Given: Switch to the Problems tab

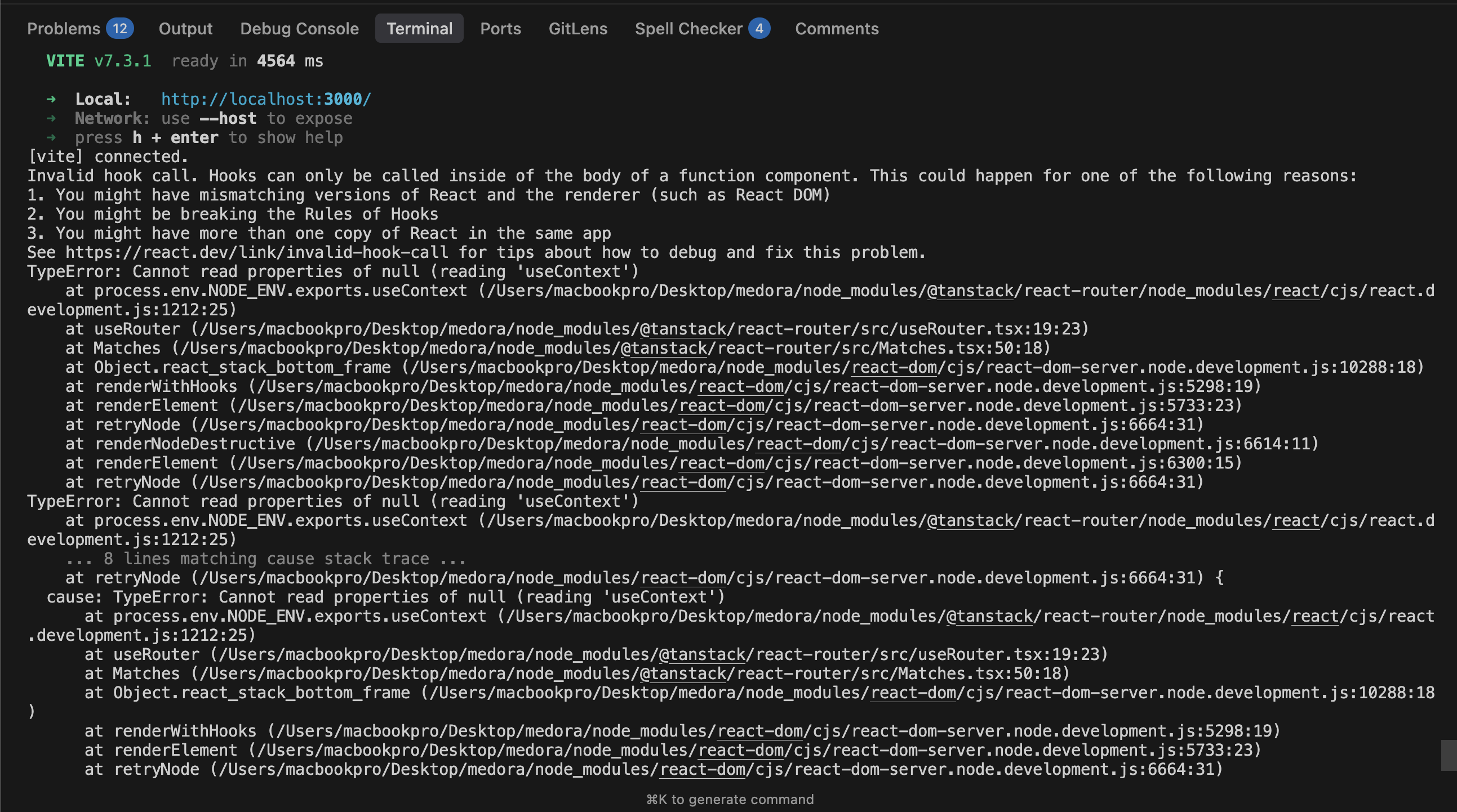Looking at the screenshot, I should click(x=62, y=28).
